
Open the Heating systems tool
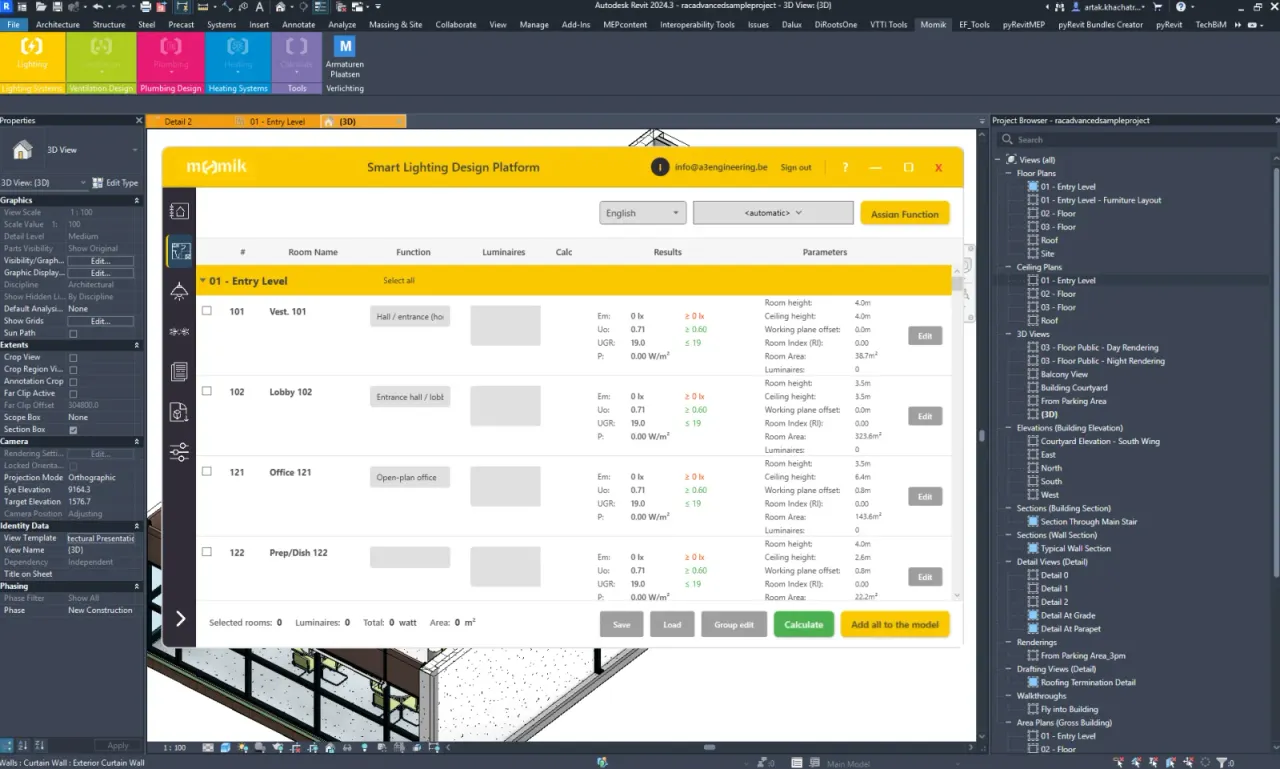(x=238, y=56)
